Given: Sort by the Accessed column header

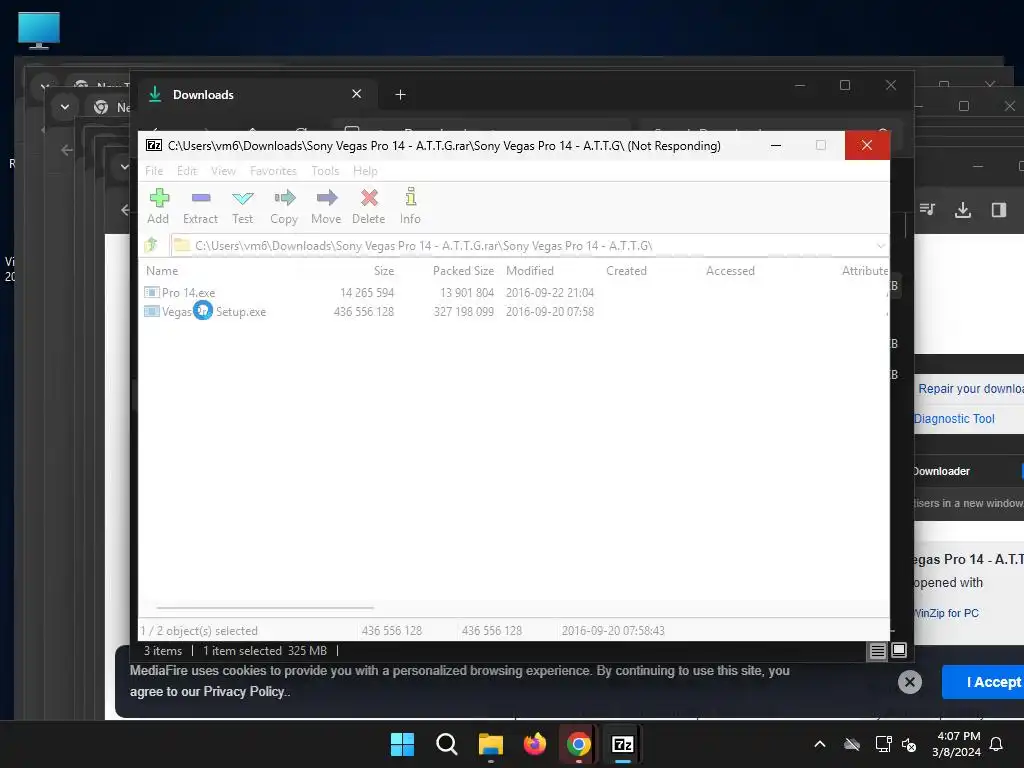Looking at the screenshot, I should pyautogui.click(x=730, y=270).
